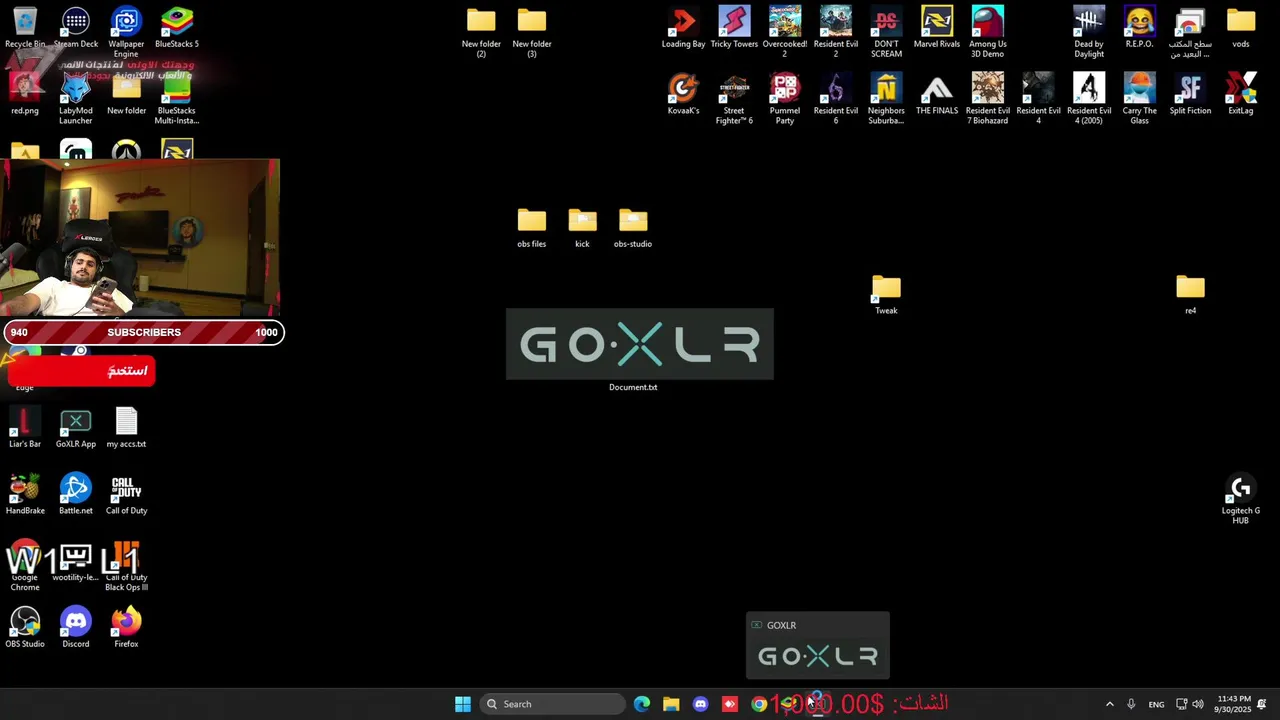
Task: Expand the hidden system tray icons
Action: point(1109,704)
